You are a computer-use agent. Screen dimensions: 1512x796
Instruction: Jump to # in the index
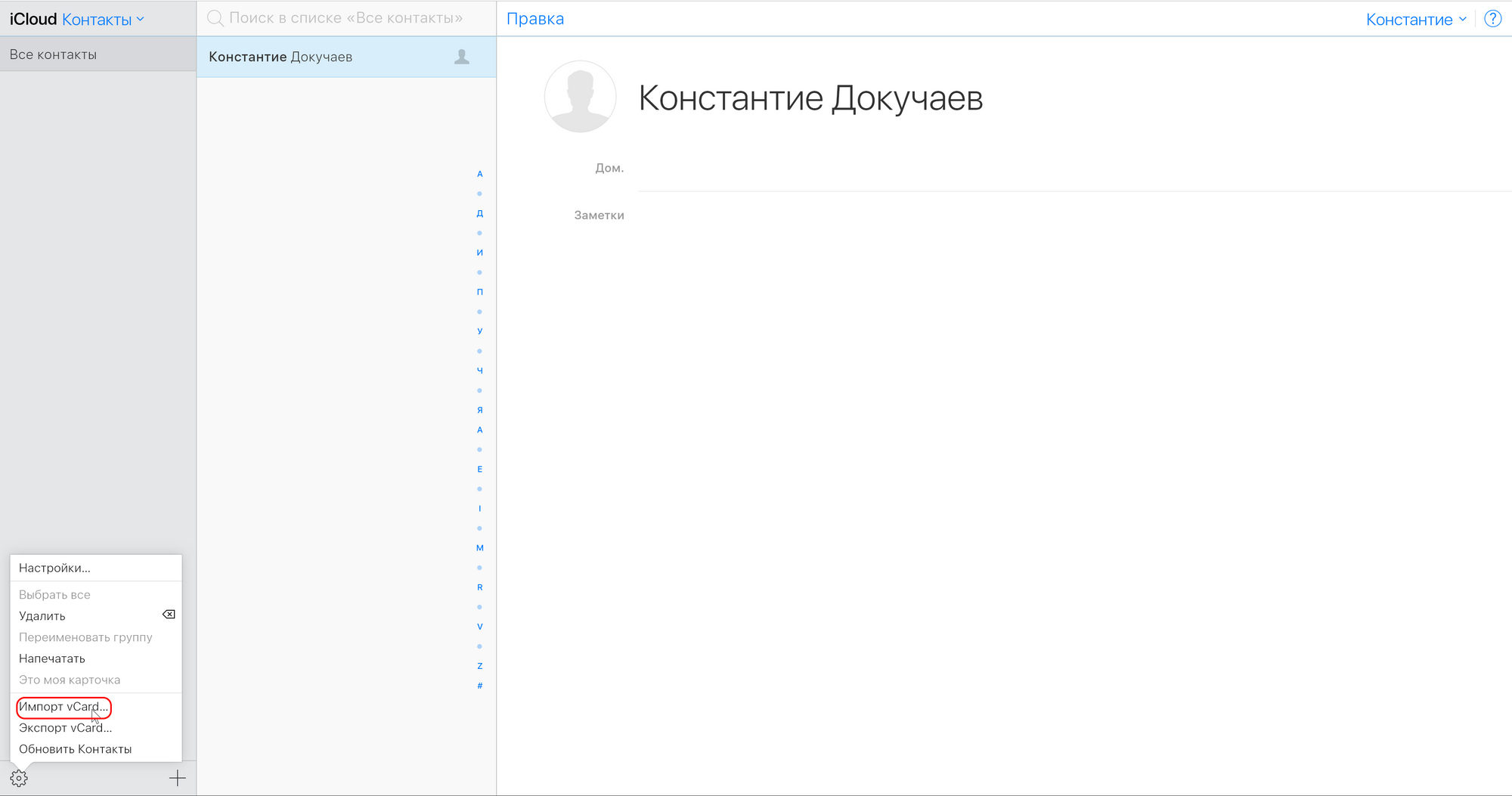479,686
